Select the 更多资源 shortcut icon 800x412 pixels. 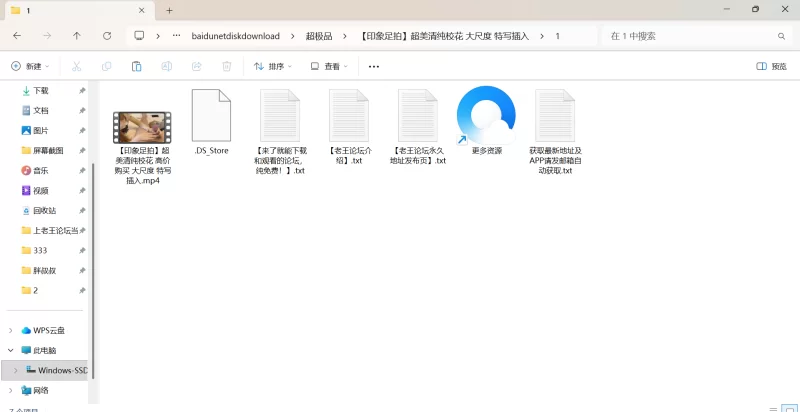pyautogui.click(x=486, y=120)
